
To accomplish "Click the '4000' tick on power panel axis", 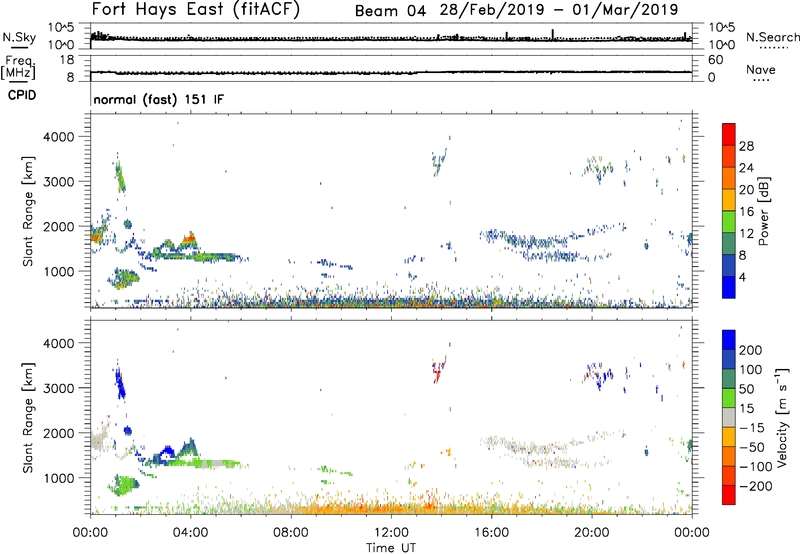I will (x=58, y=137).
